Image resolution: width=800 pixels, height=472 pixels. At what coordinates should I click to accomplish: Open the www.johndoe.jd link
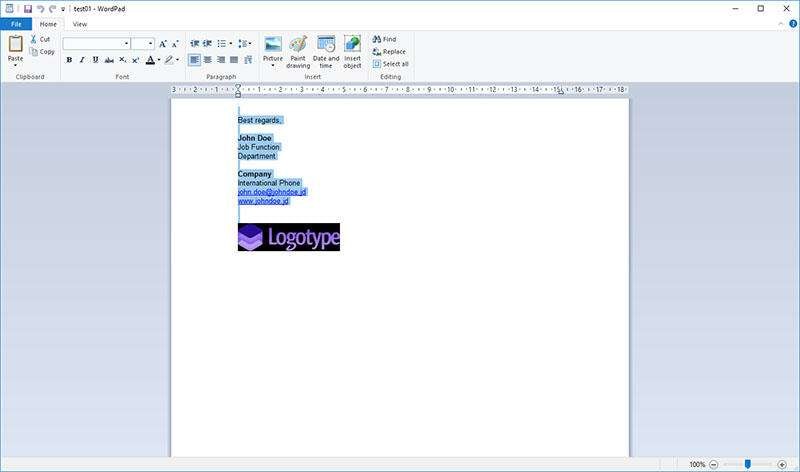click(263, 201)
